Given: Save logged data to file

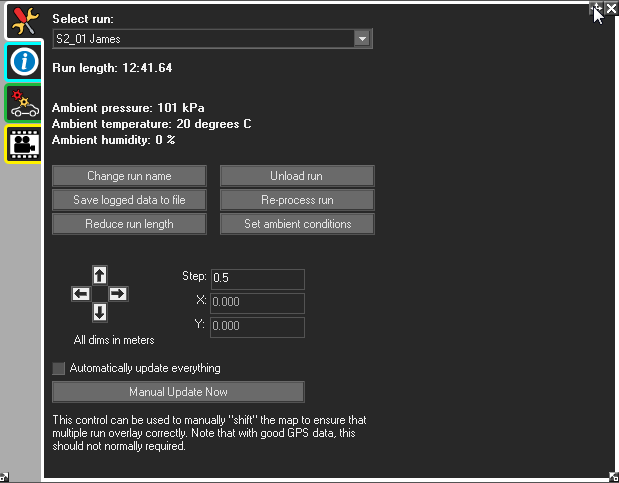Looking at the screenshot, I should pos(129,200).
